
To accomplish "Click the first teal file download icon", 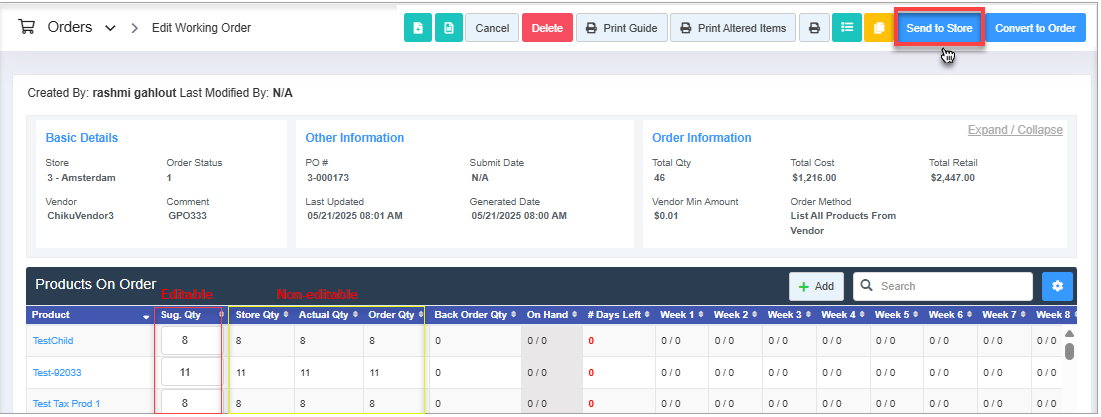I will [418, 28].
